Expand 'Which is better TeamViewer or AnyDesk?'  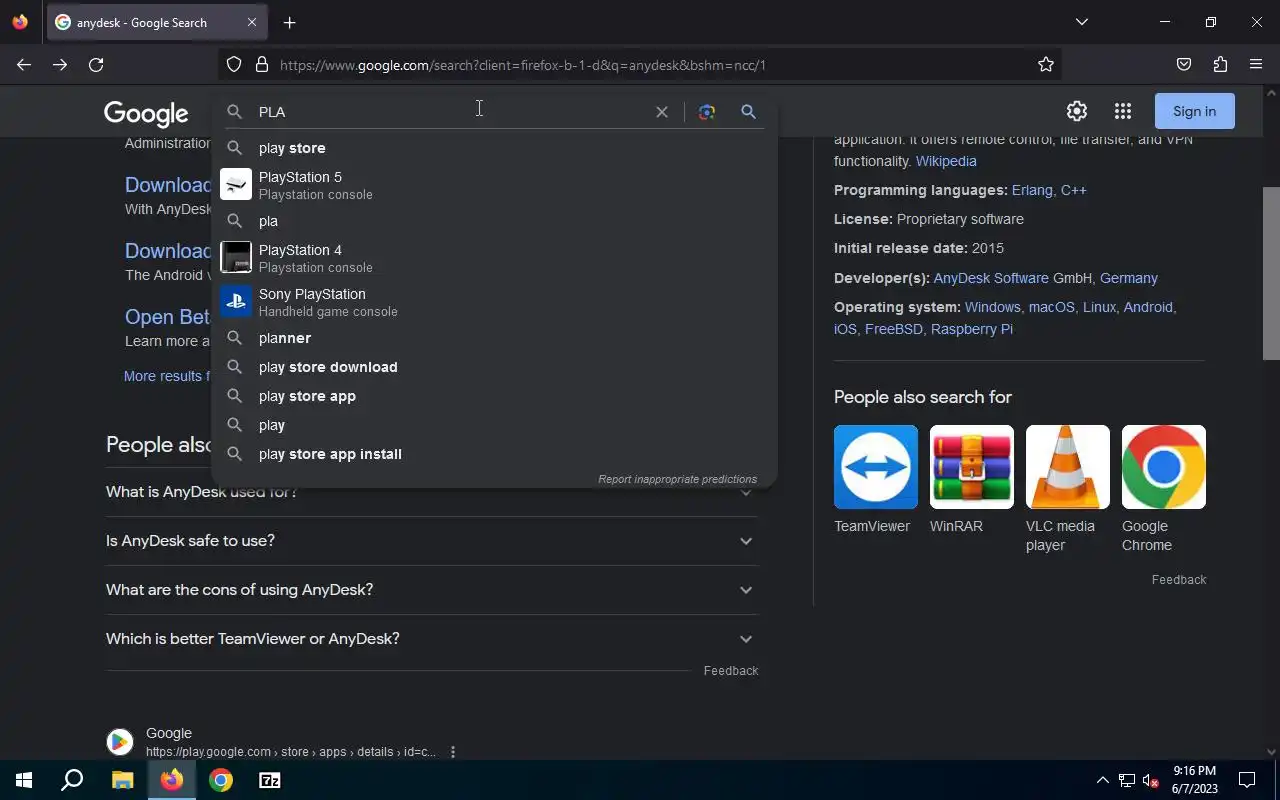coord(432,639)
